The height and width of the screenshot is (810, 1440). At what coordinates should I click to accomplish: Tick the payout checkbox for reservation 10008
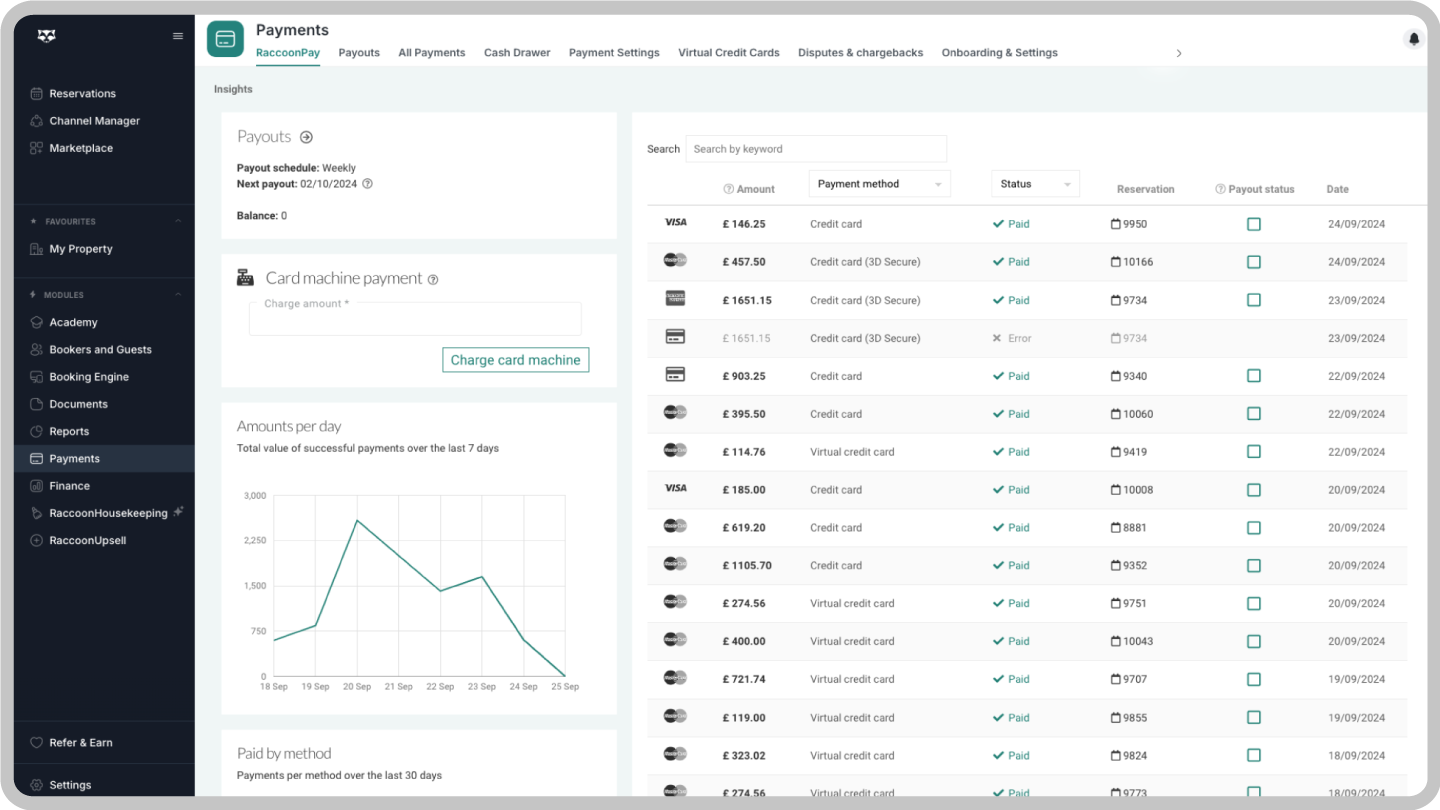[x=1254, y=490]
